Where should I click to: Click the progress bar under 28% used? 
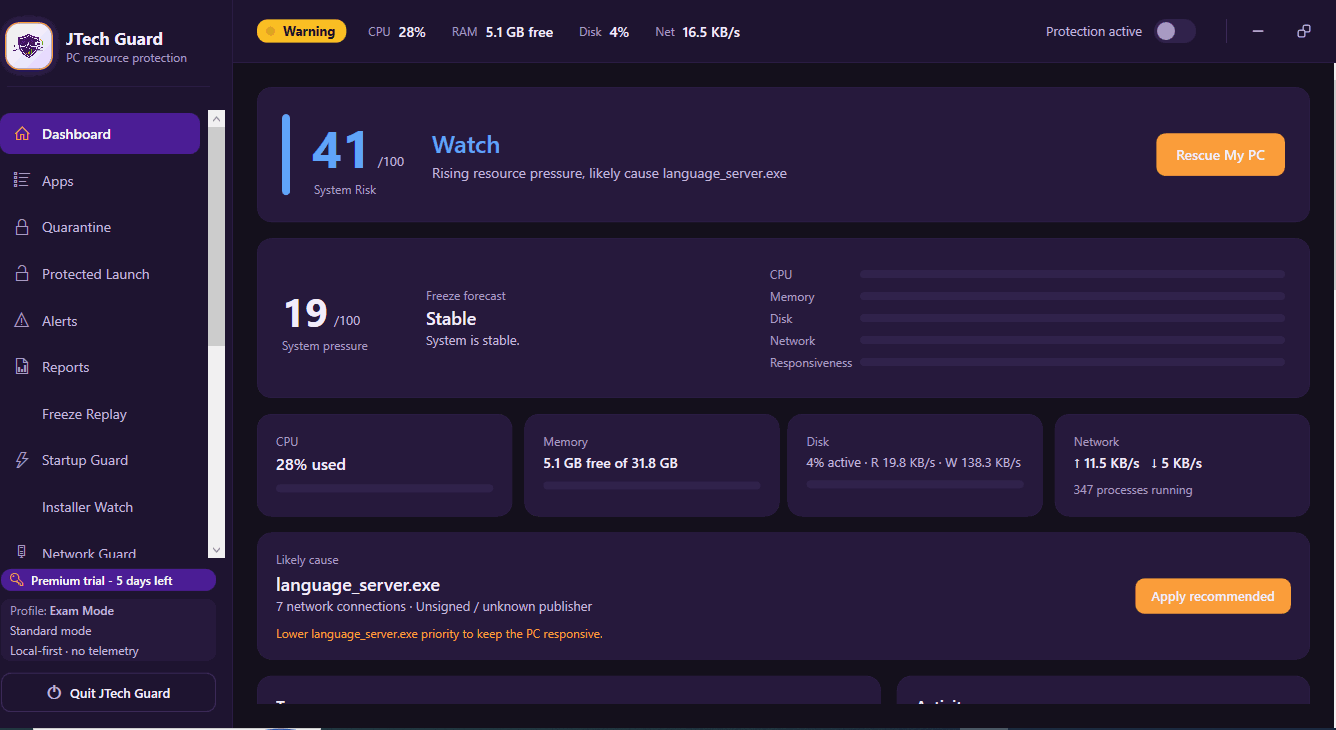point(384,488)
